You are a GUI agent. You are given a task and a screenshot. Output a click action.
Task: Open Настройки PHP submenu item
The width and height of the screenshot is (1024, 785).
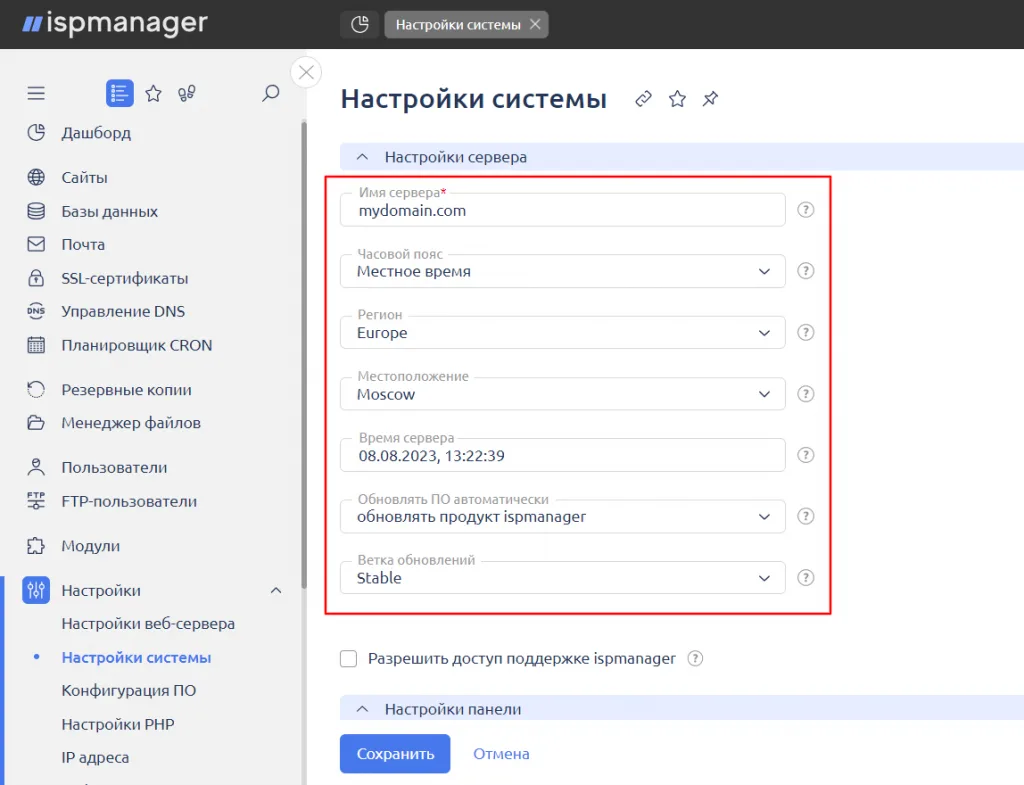pyautogui.click(x=118, y=724)
